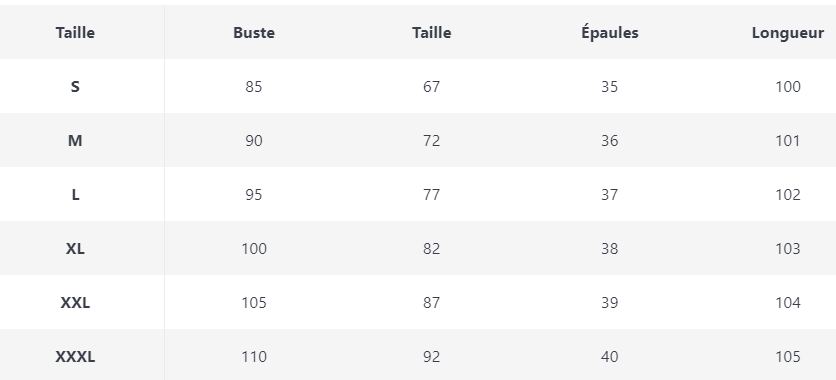This screenshot has height=380, width=836.
Task: Select the XL size row label
Action: pos(75,248)
